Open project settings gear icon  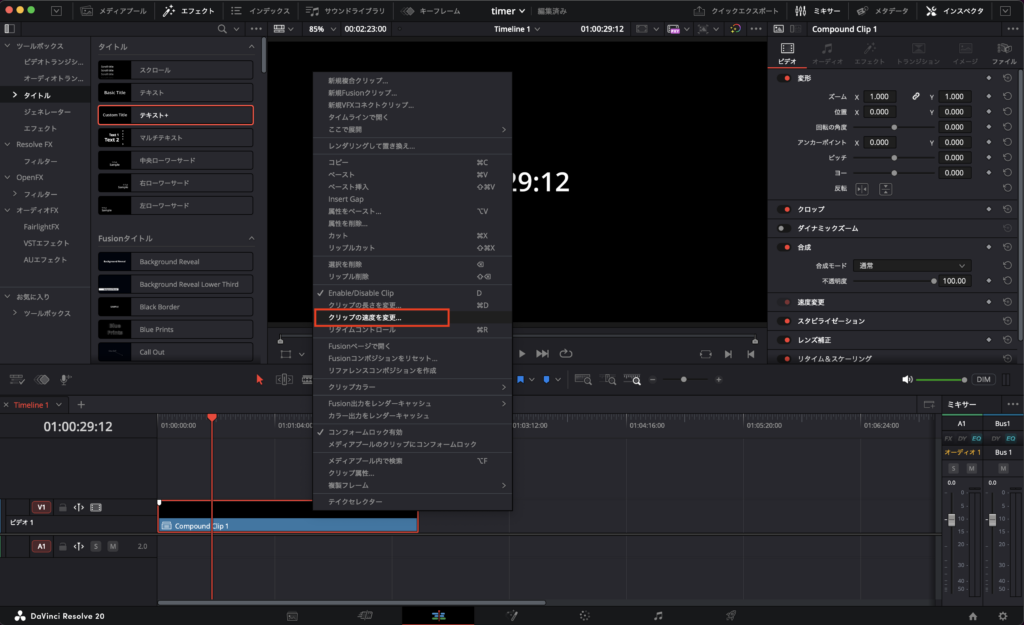(x=1003, y=615)
